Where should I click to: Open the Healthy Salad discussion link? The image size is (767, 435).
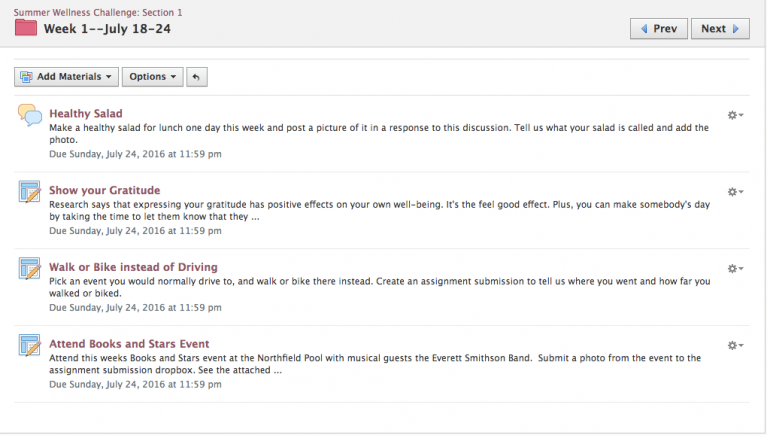tap(86, 114)
